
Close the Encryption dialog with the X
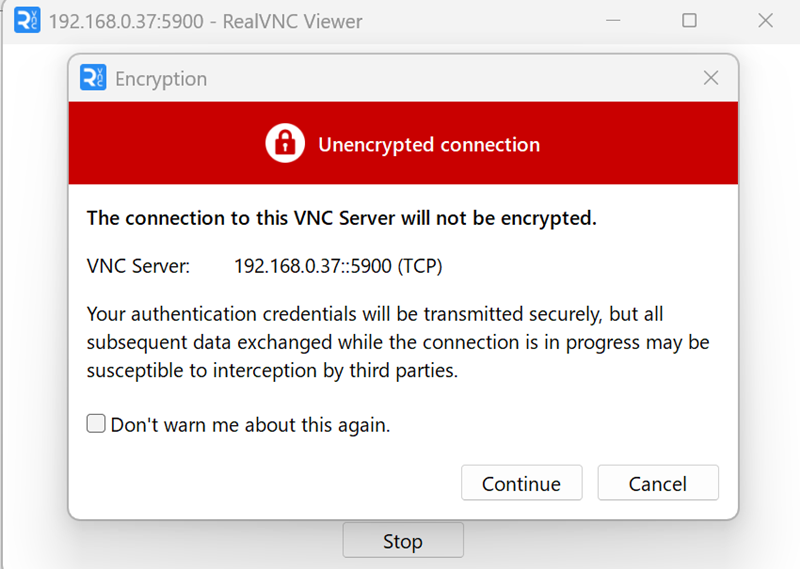point(711,78)
